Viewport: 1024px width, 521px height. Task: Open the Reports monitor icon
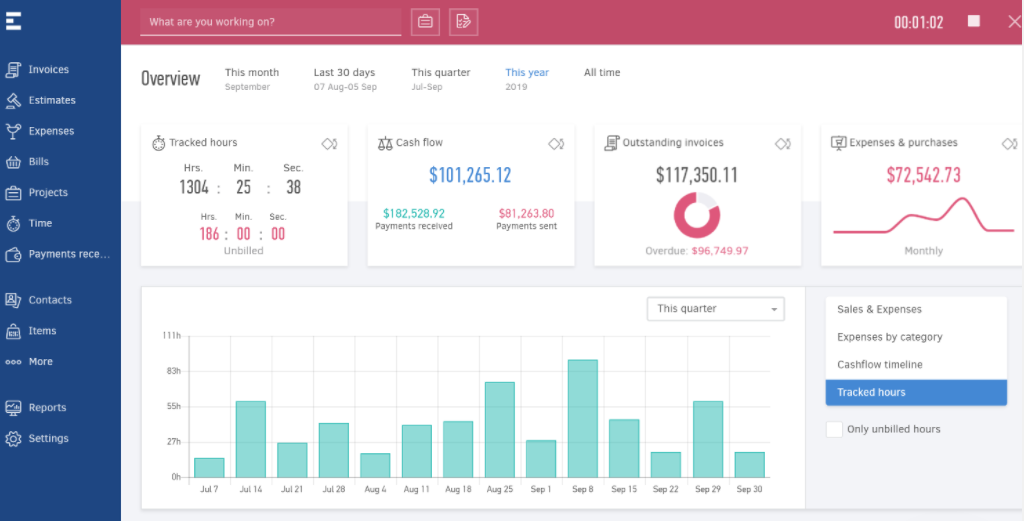point(13,407)
